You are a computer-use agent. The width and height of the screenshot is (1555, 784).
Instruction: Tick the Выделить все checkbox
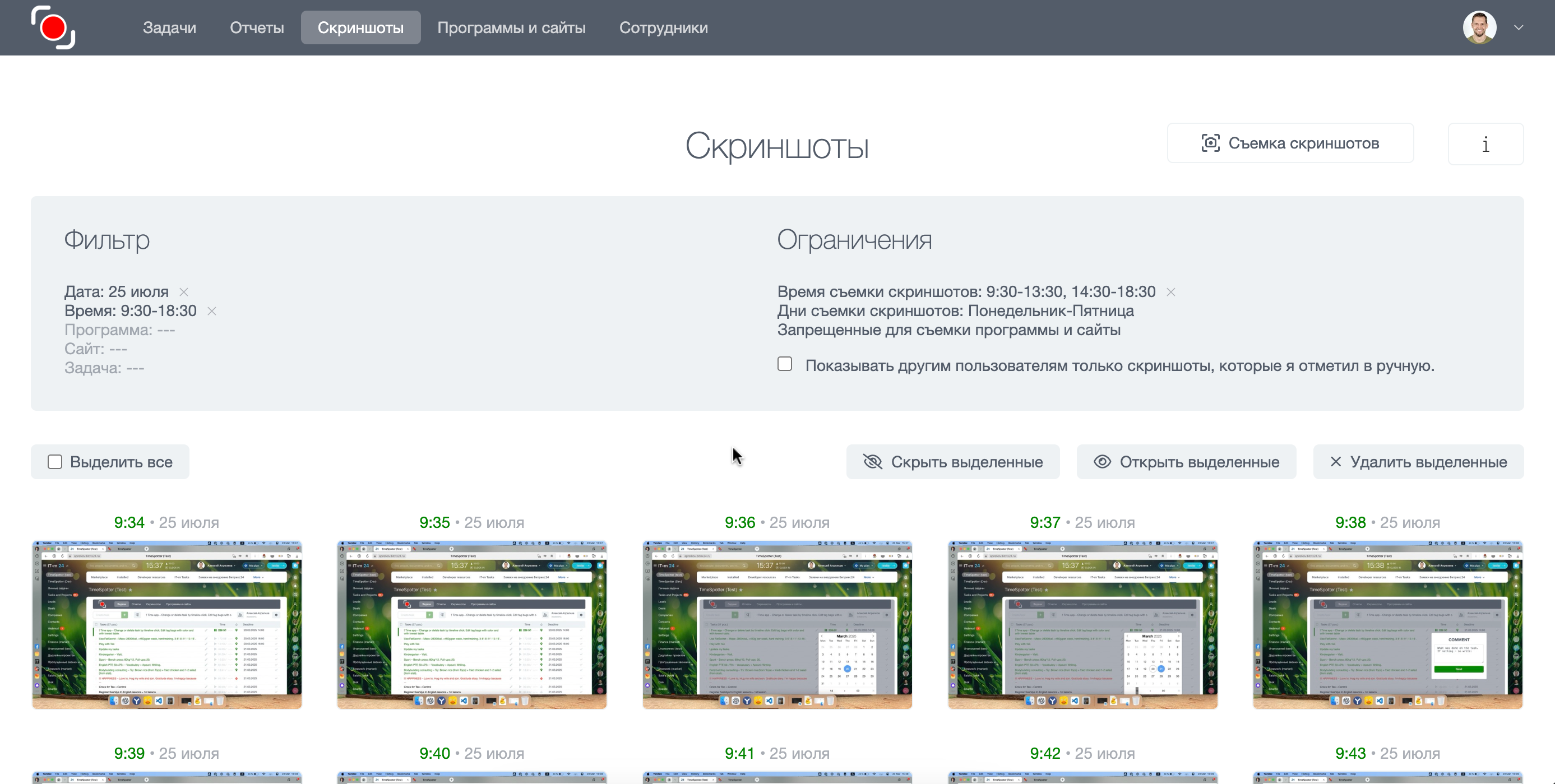[x=55, y=462]
